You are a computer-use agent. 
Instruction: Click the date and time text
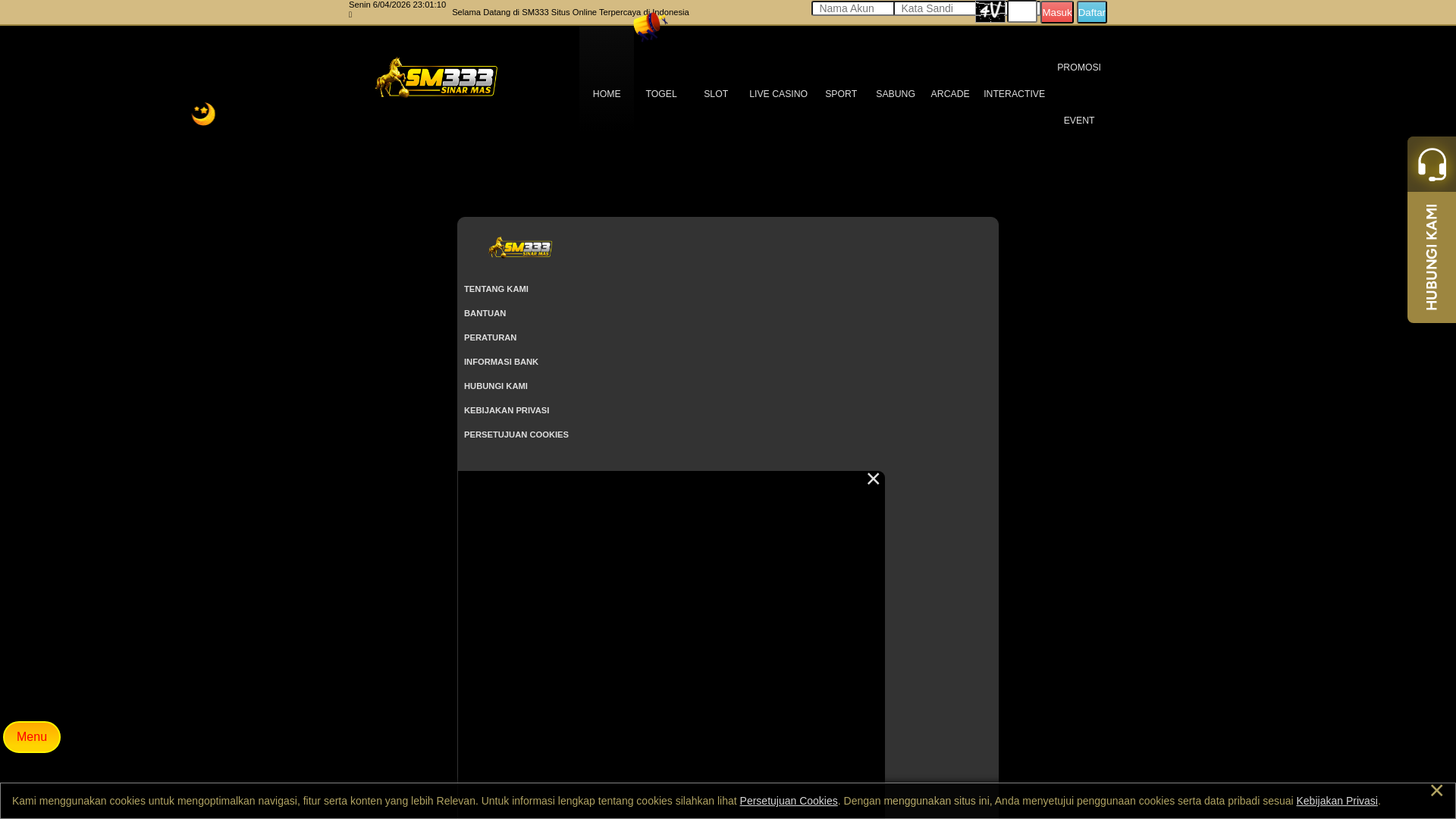click(397, 5)
